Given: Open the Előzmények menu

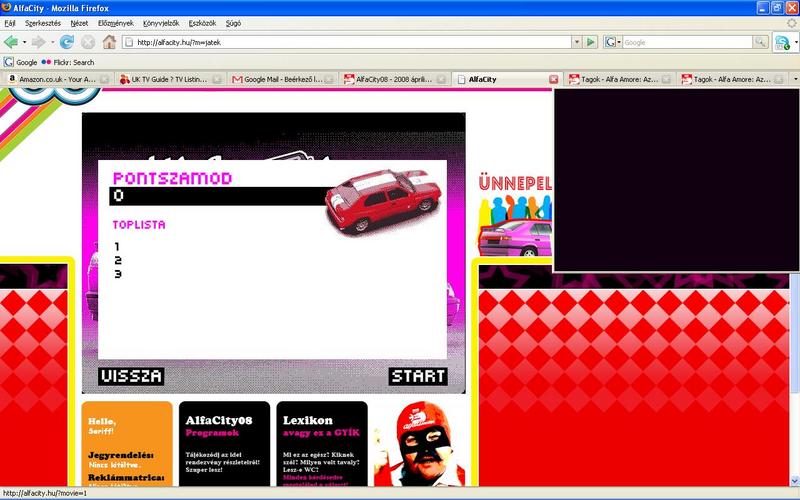Looking at the screenshot, I should pyautogui.click(x=116, y=23).
